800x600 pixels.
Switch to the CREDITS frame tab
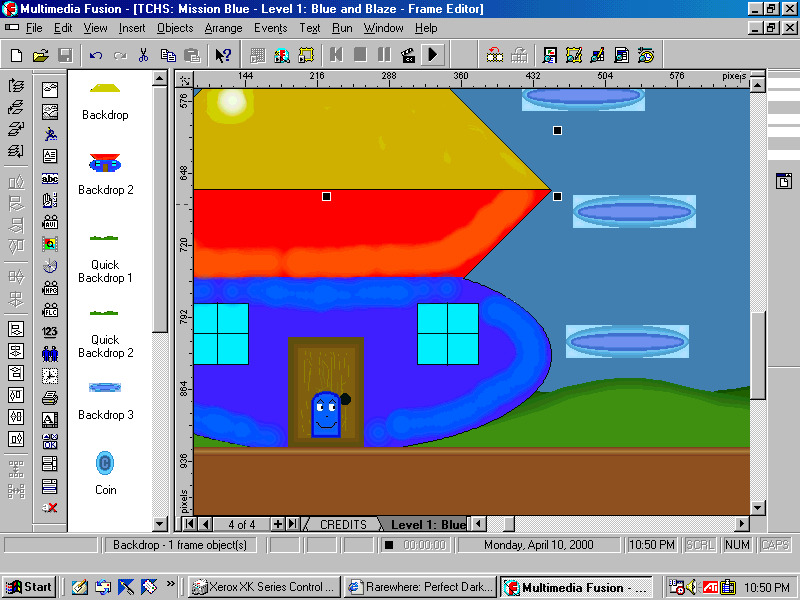[x=343, y=525]
